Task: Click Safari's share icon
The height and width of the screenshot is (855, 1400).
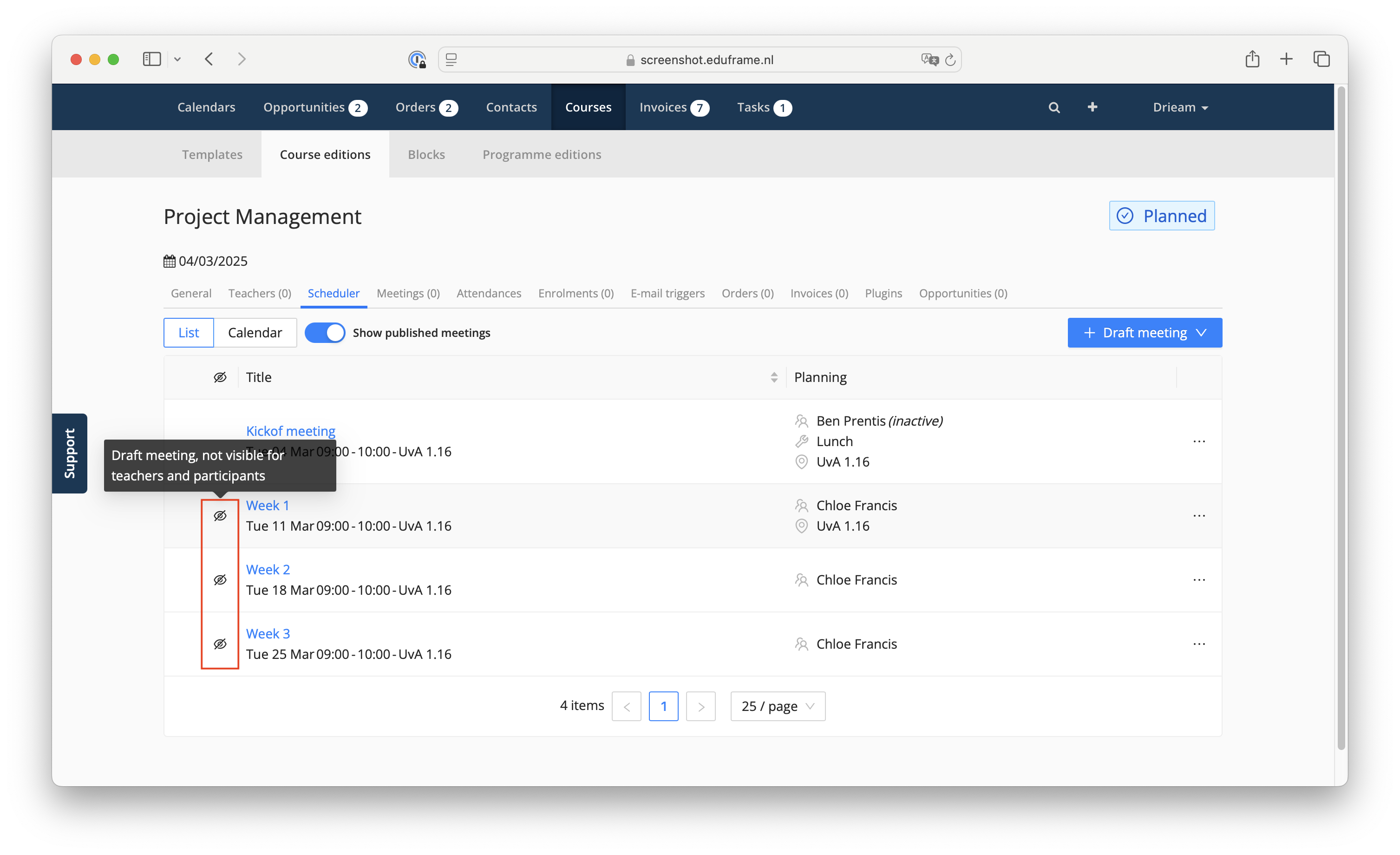Action: [1252, 59]
